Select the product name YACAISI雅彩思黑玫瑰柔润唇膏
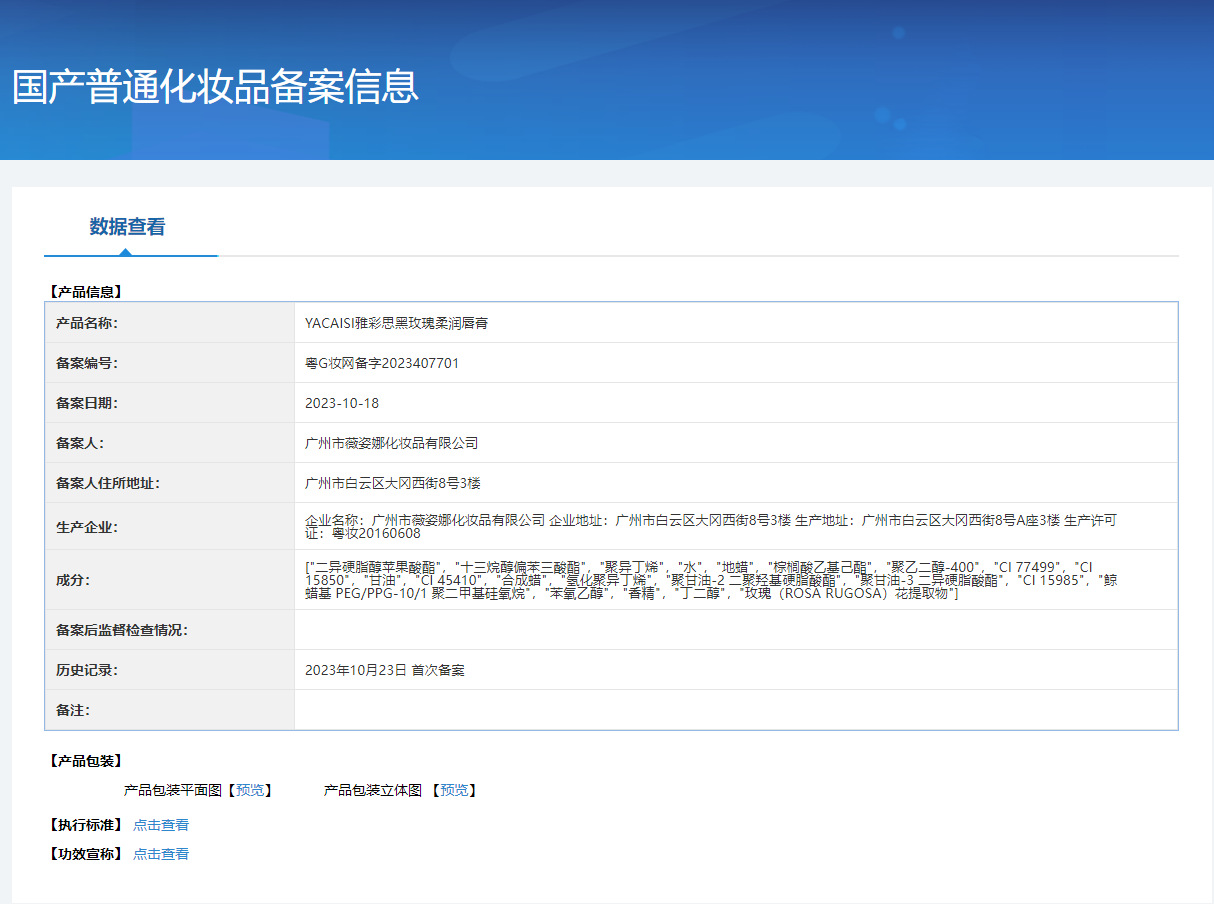 pyautogui.click(x=396, y=323)
